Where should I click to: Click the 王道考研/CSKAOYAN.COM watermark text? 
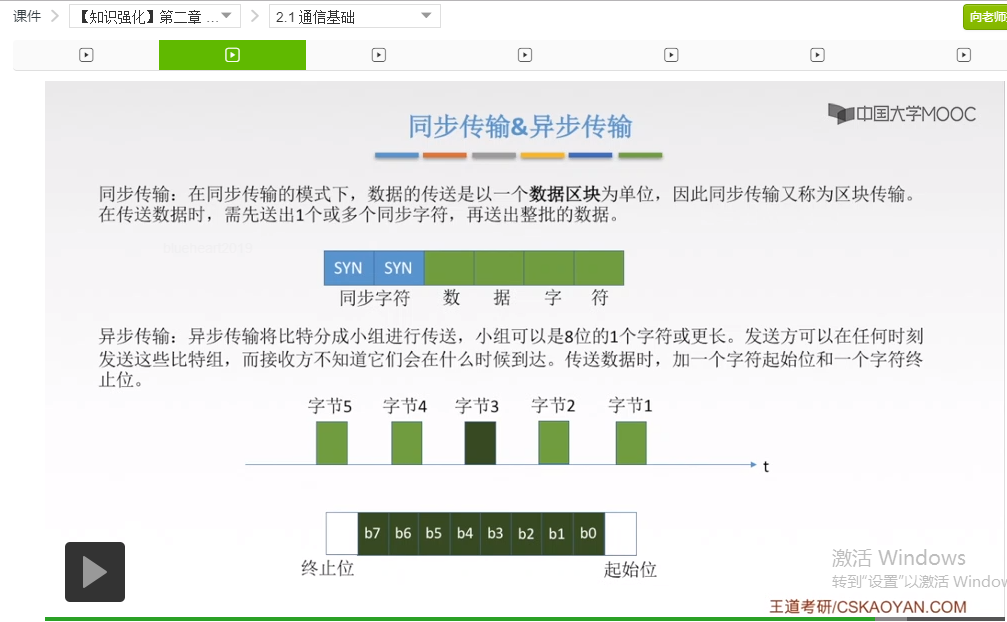point(868,607)
